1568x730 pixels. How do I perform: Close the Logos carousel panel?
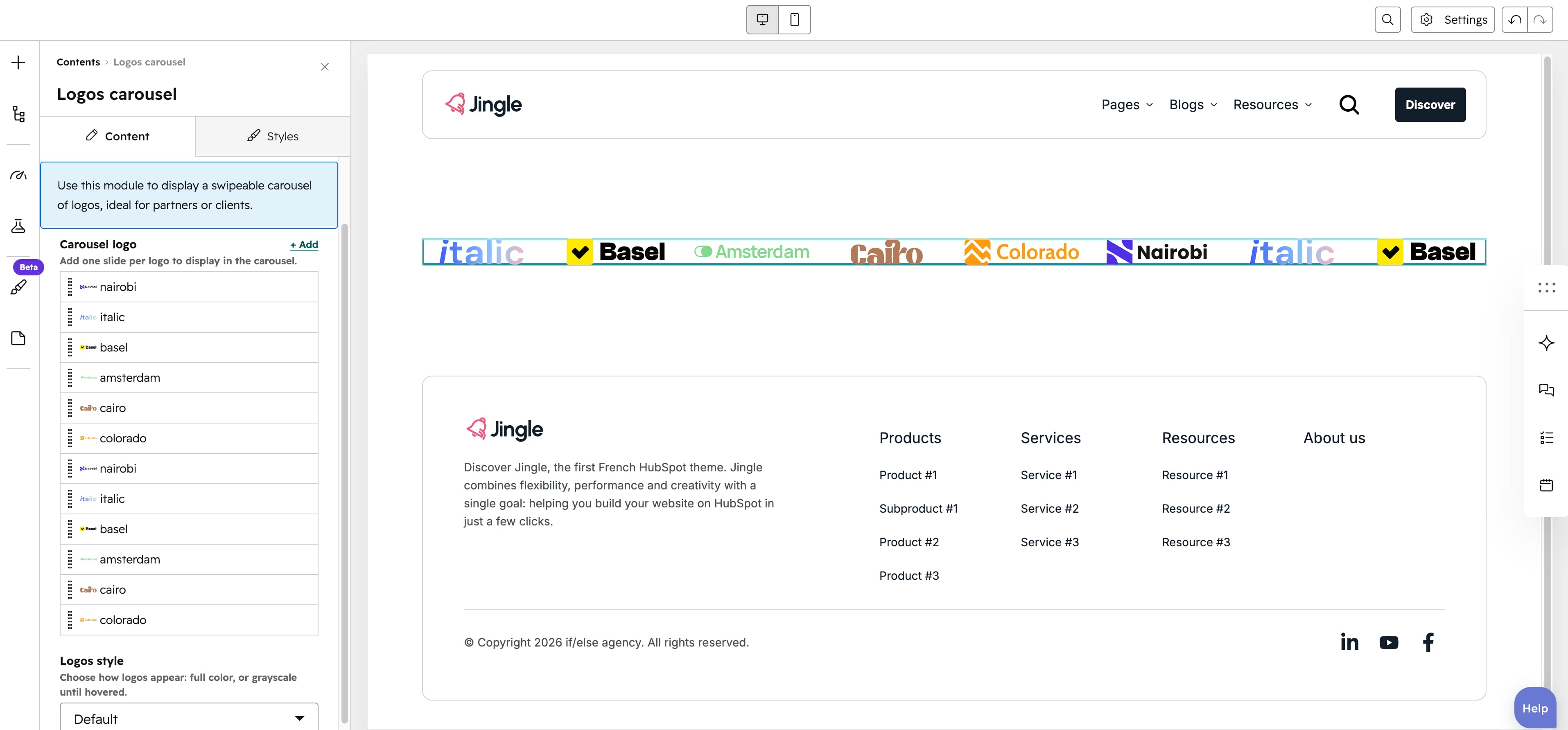coord(324,67)
